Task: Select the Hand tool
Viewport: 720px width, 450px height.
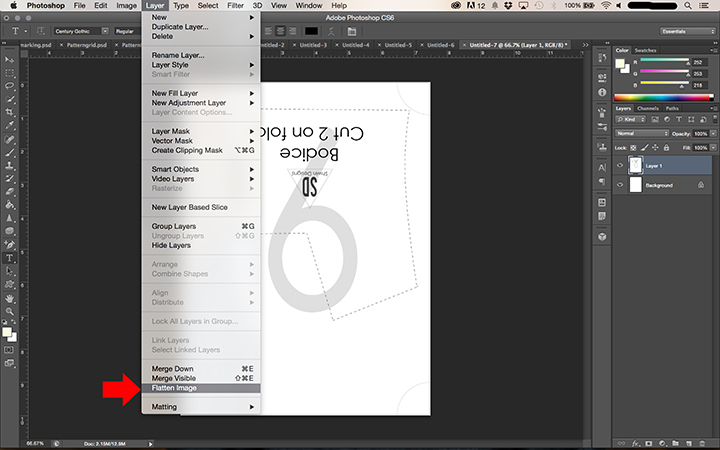Action: (x=9, y=298)
